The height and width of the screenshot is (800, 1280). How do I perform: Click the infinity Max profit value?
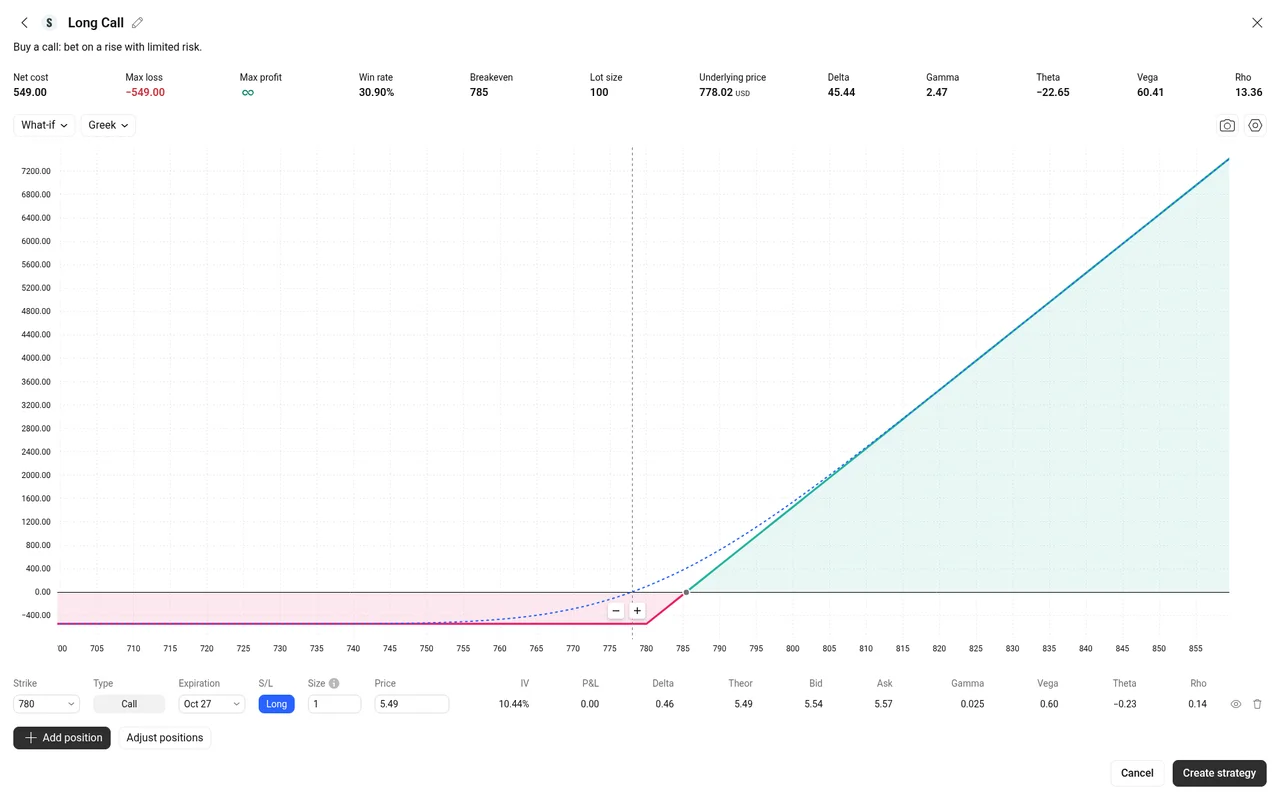click(247, 93)
